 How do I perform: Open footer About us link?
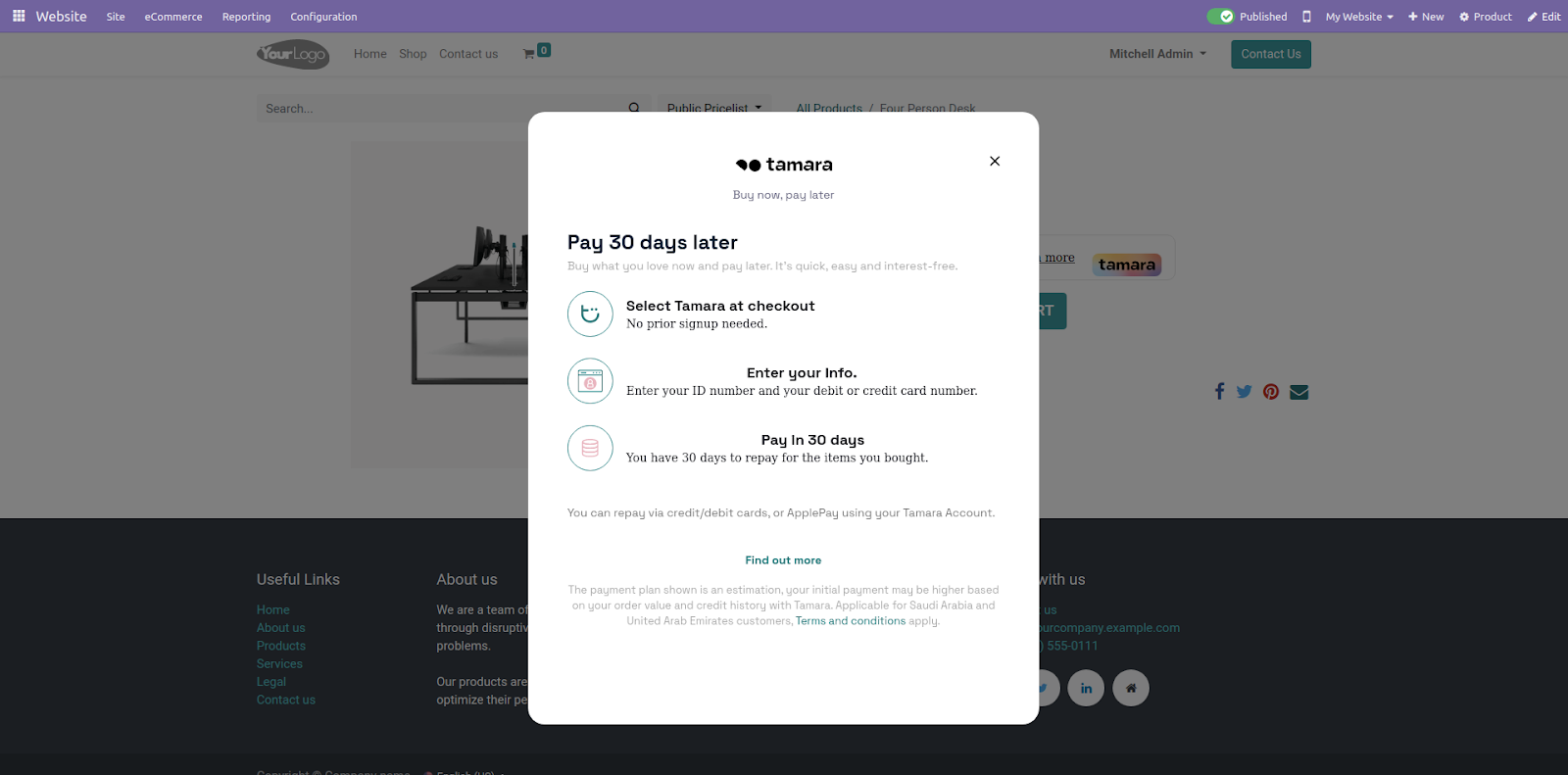(x=281, y=628)
